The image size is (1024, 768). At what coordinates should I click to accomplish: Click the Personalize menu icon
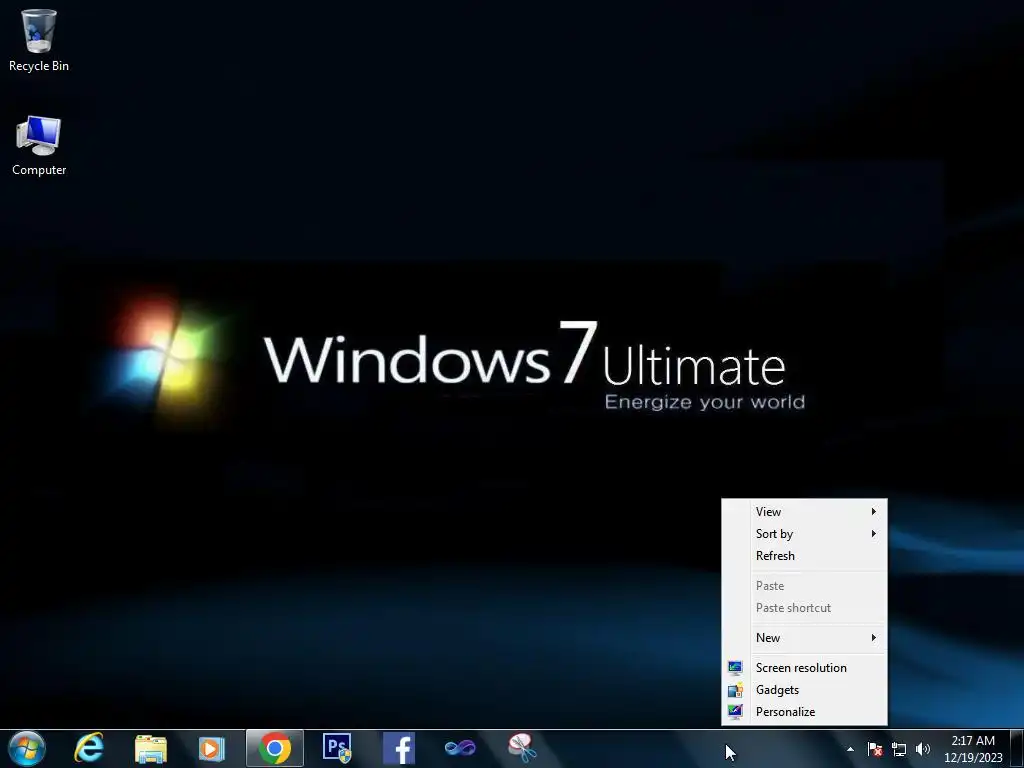735,712
